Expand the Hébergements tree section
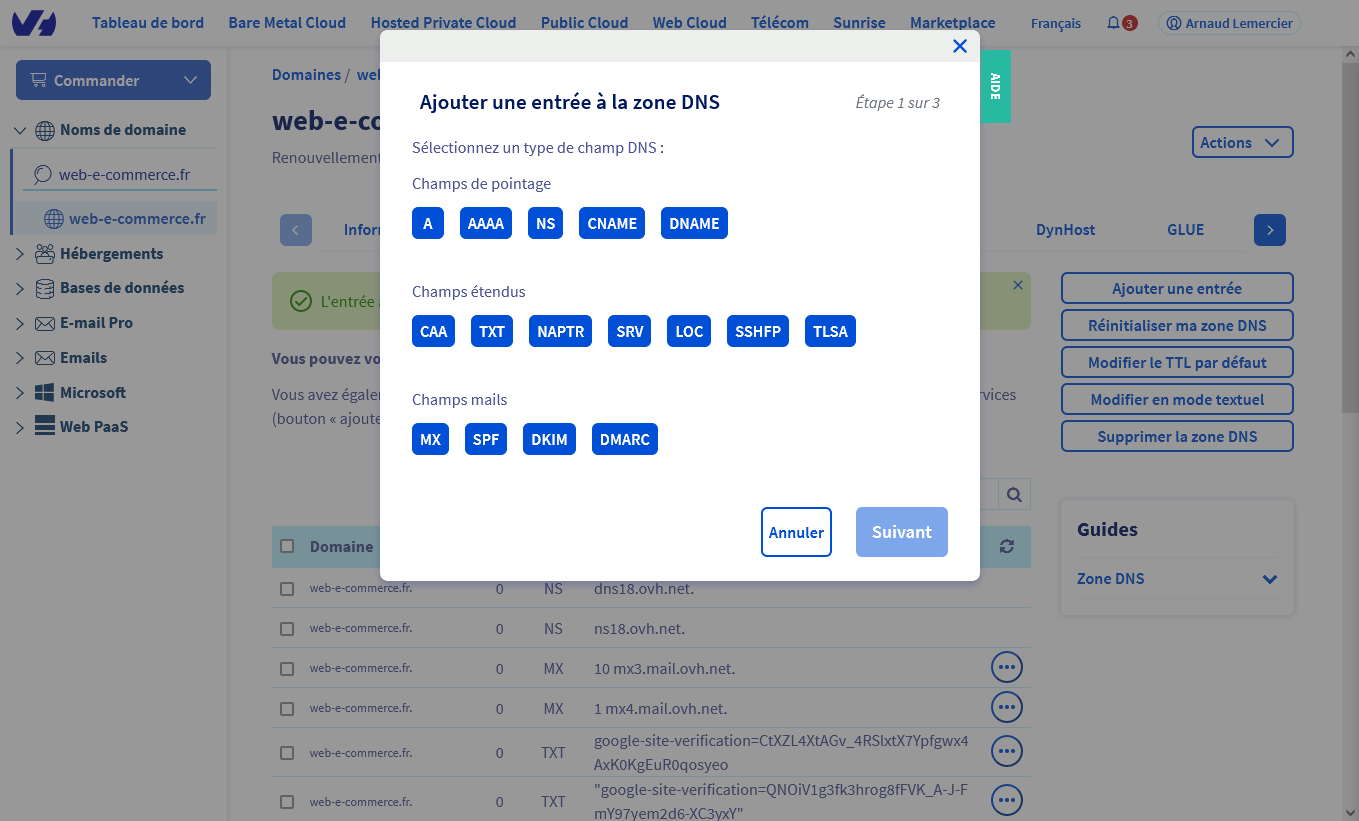Viewport: 1359px width, 821px height. (20, 254)
